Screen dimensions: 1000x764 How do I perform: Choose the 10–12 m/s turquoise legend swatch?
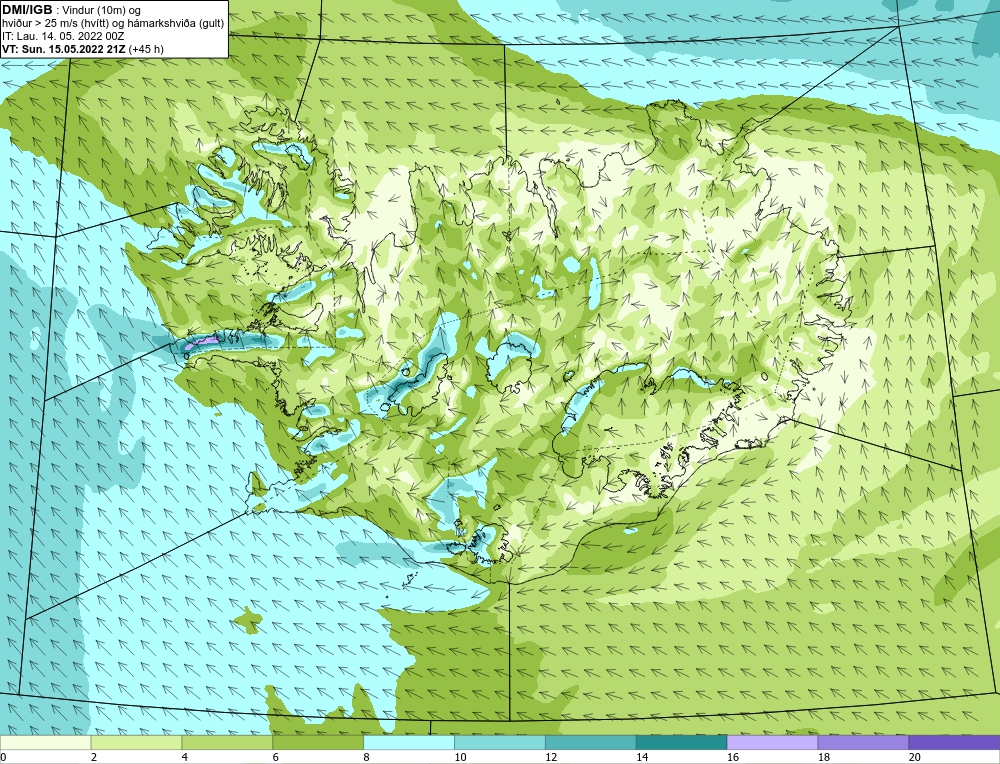499,742
